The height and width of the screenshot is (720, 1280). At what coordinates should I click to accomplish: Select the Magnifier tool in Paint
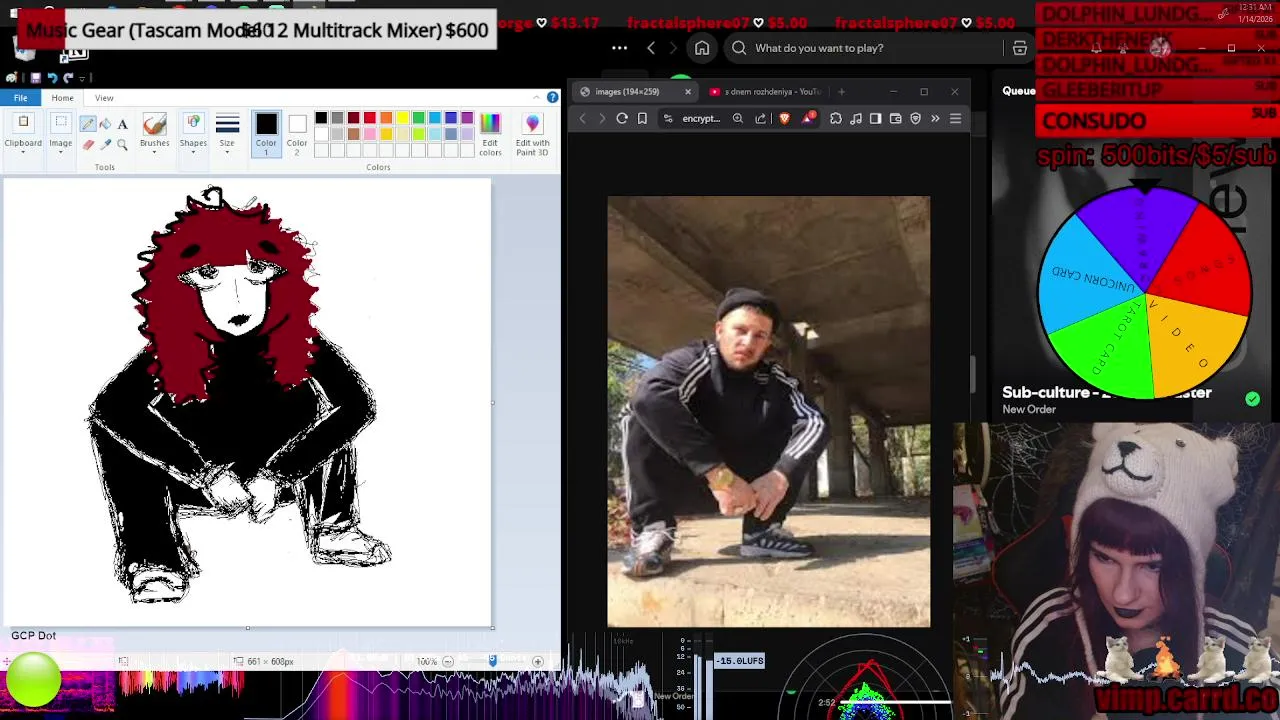tap(122, 144)
